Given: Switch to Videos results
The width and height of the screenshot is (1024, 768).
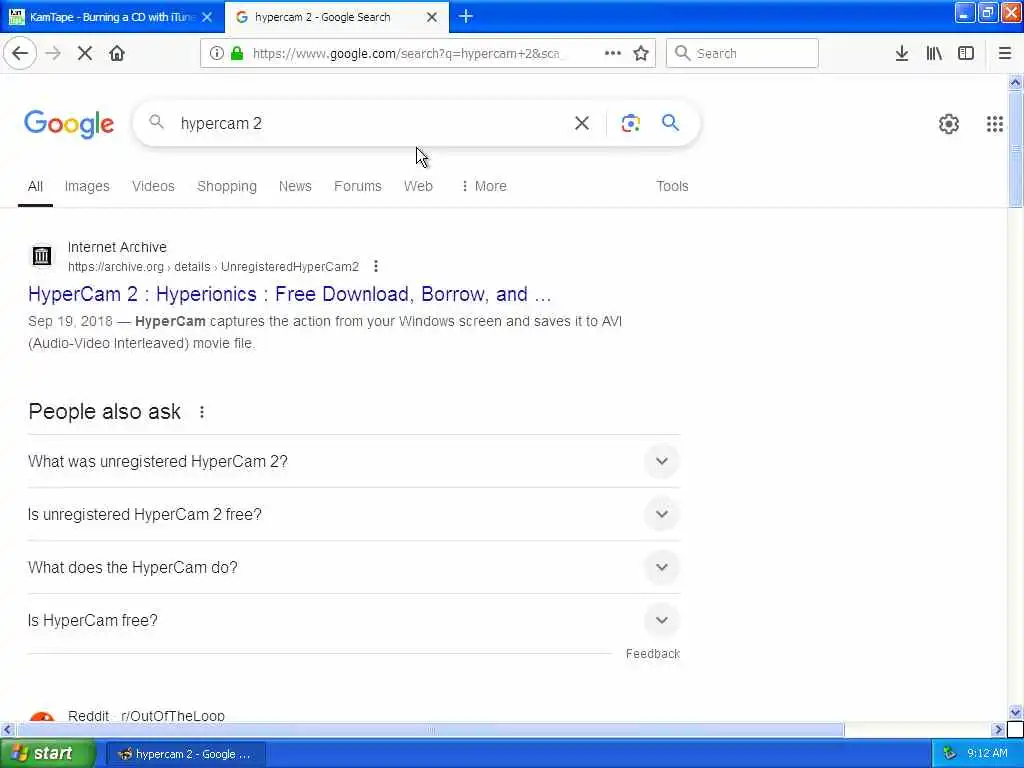Looking at the screenshot, I should 153,186.
